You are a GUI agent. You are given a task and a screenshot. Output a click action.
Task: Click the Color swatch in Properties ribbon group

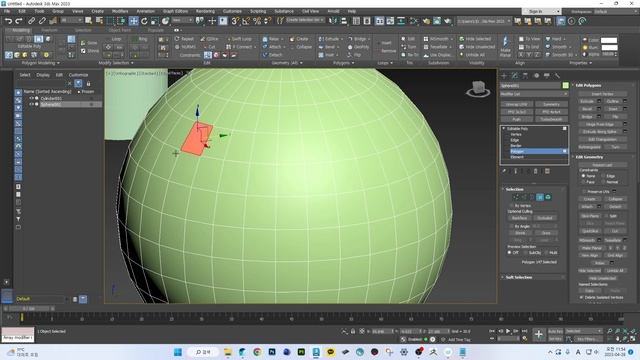tap(609, 40)
